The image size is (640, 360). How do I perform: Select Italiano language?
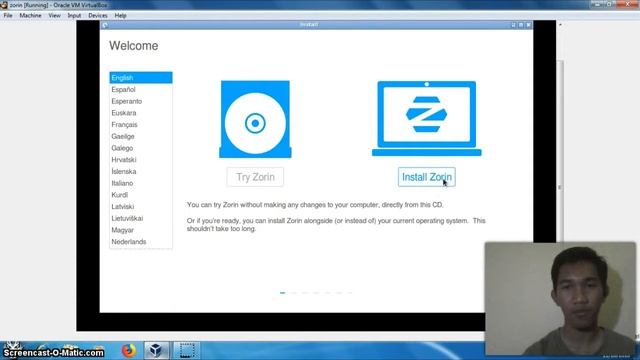[x=141, y=183]
